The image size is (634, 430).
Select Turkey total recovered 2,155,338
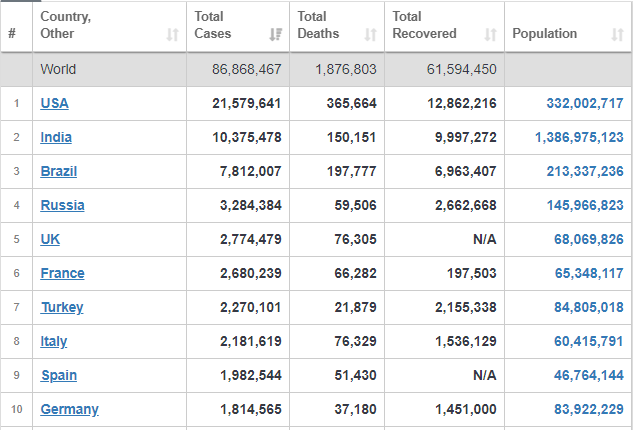(x=465, y=307)
